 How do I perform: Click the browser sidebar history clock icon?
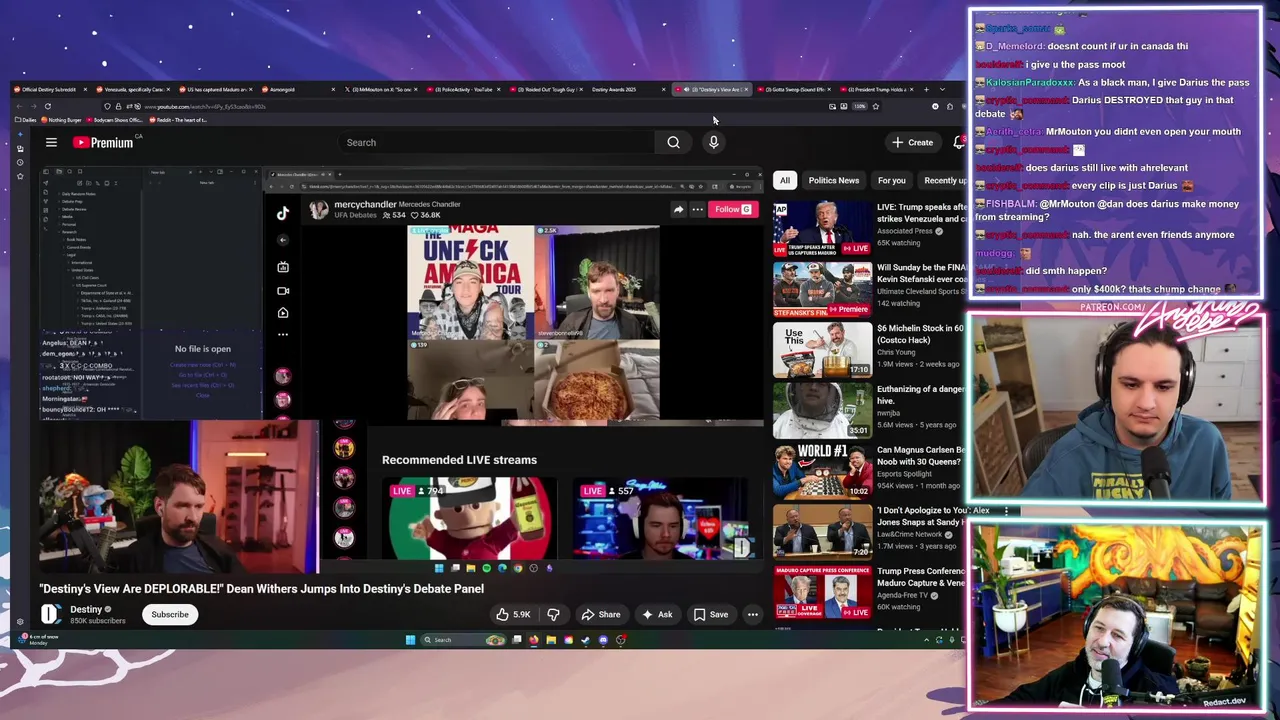(20, 162)
